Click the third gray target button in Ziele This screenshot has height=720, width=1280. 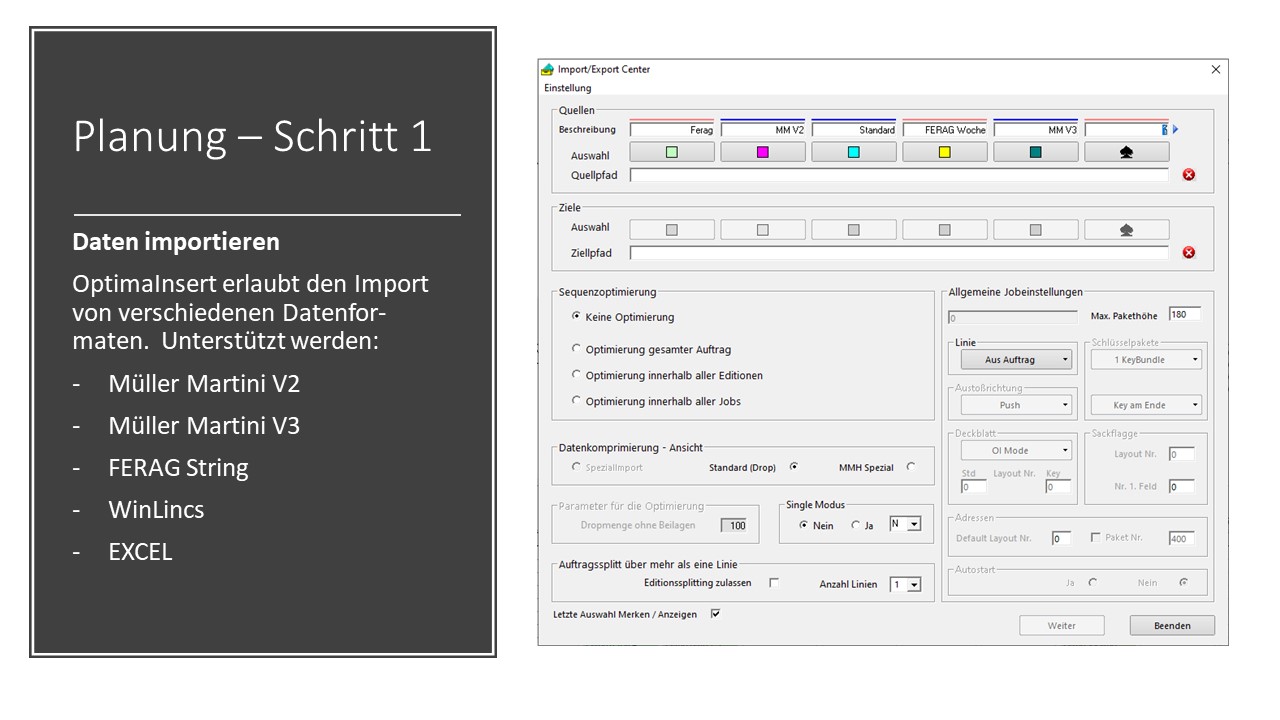(854, 229)
